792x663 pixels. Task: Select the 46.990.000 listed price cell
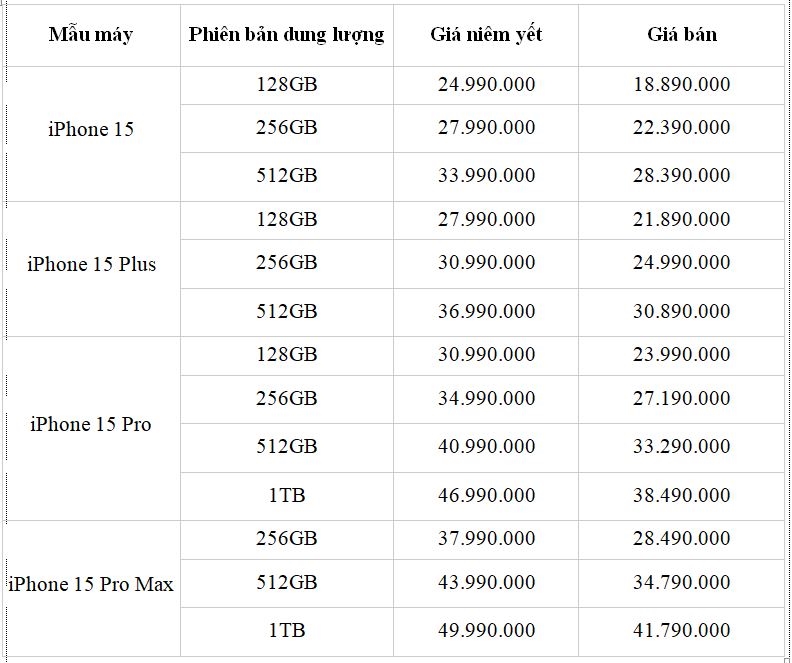[x=486, y=496]
